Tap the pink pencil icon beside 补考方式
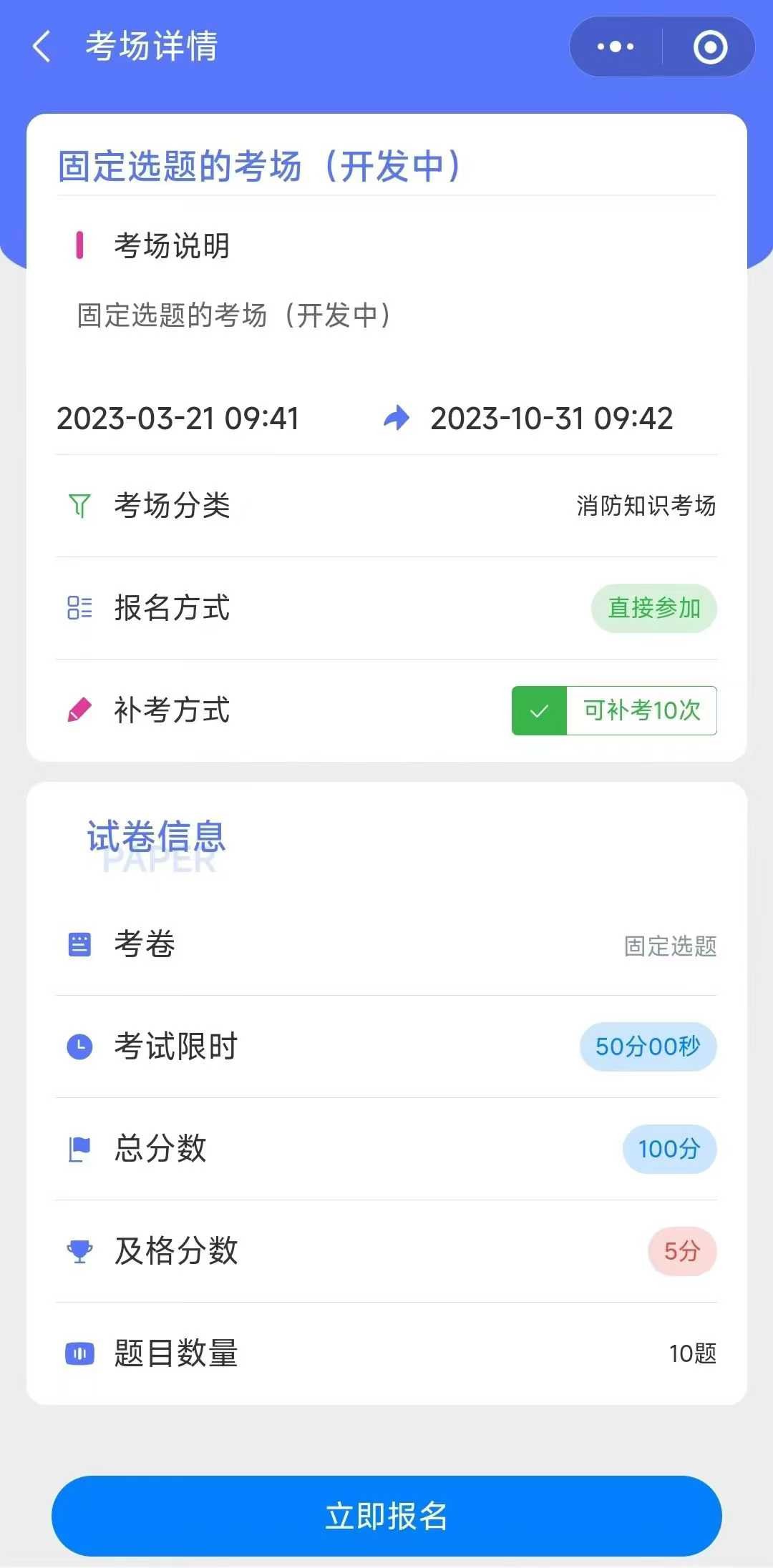The height and width of the screenshot is (1568, 773). point(79,710)
